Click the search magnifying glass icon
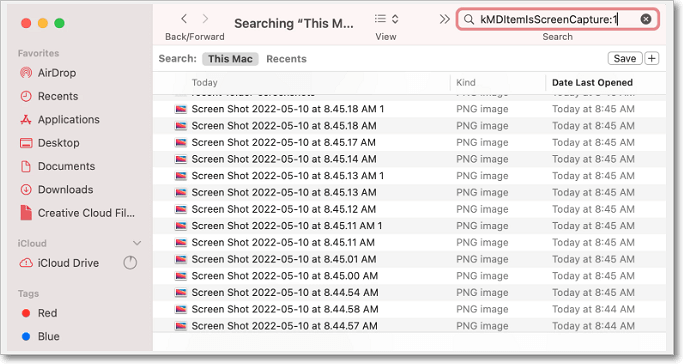683x364 pixels. point(468,20)
